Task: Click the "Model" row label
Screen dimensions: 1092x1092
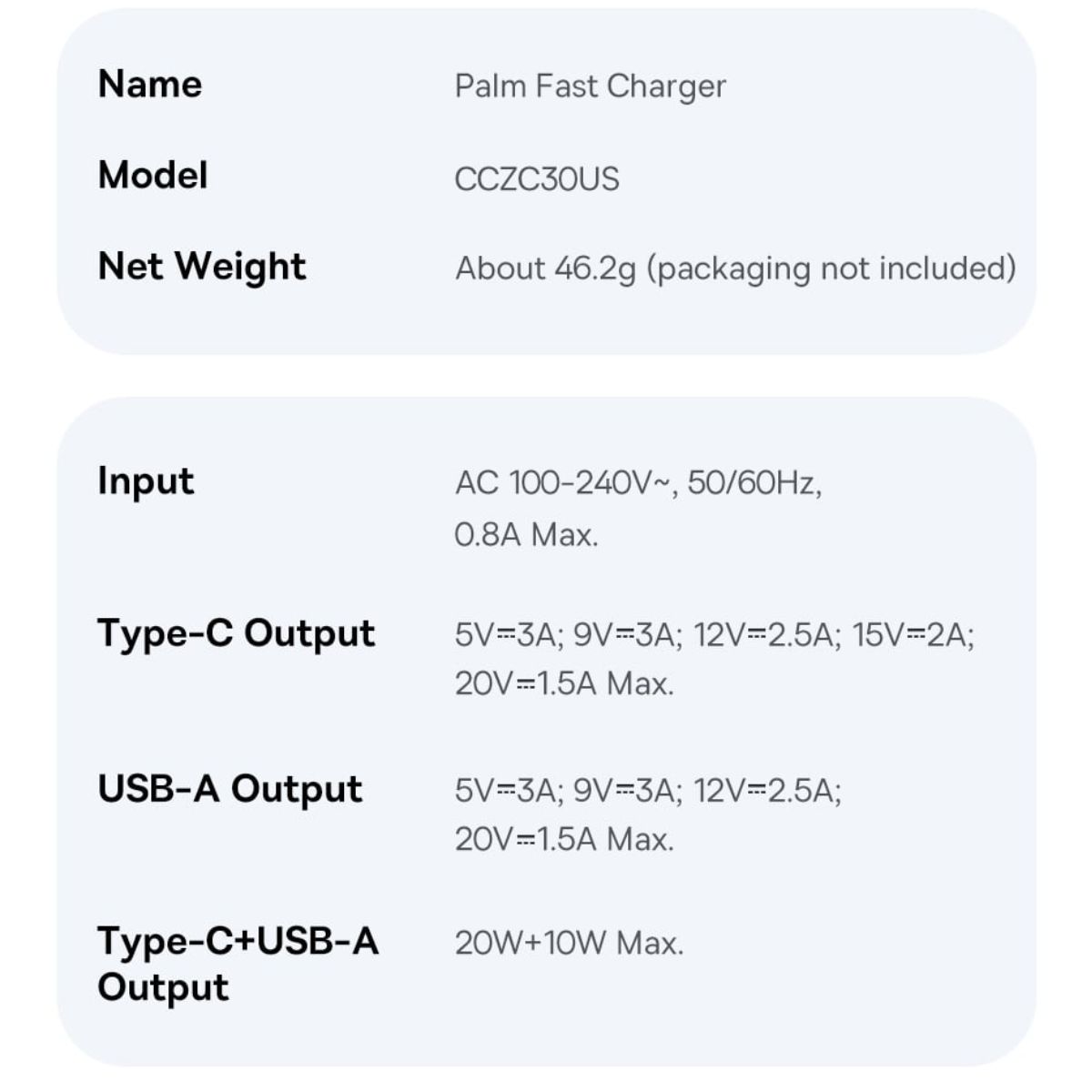Action: [153, 176]
